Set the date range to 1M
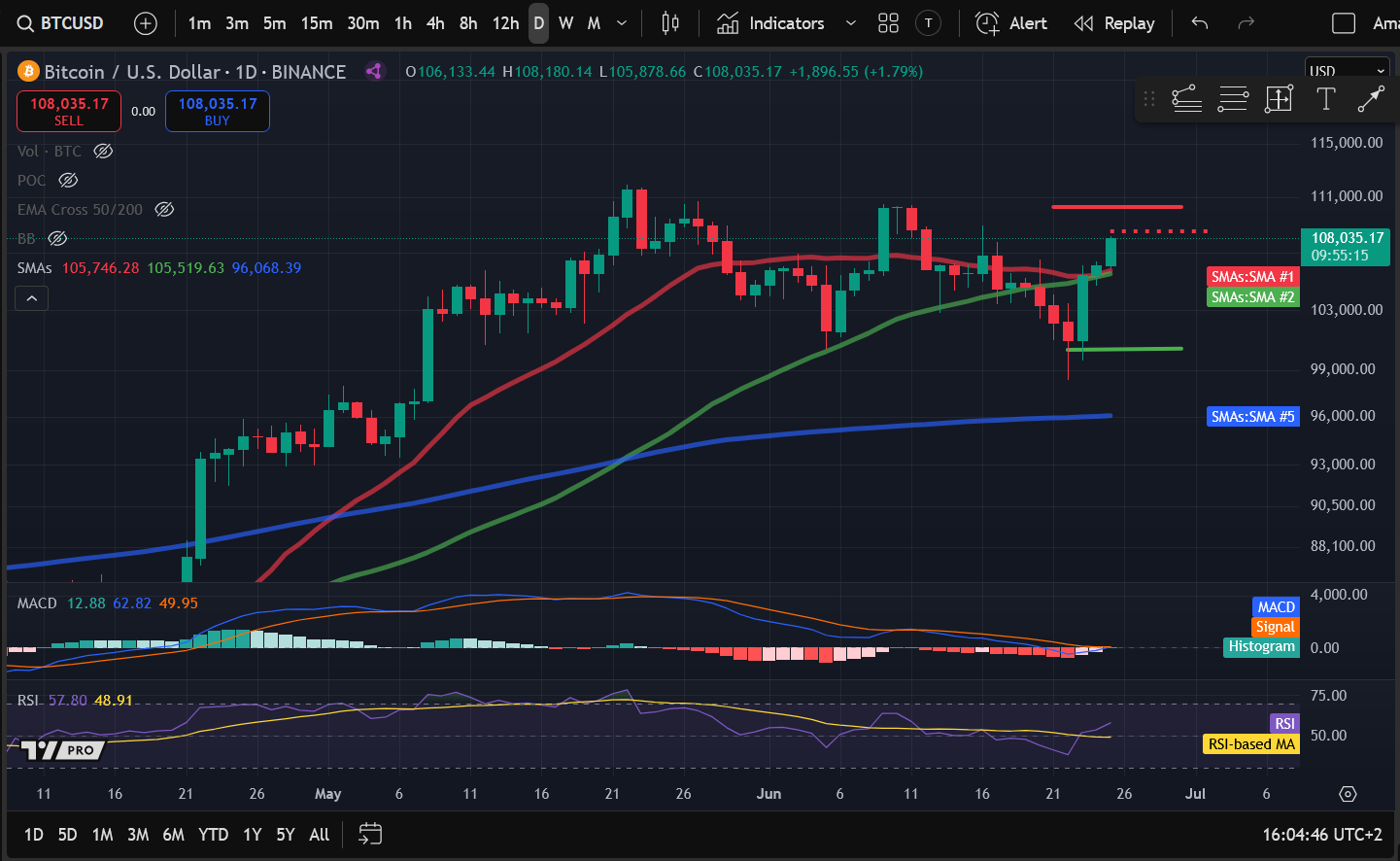 (102, 835)
